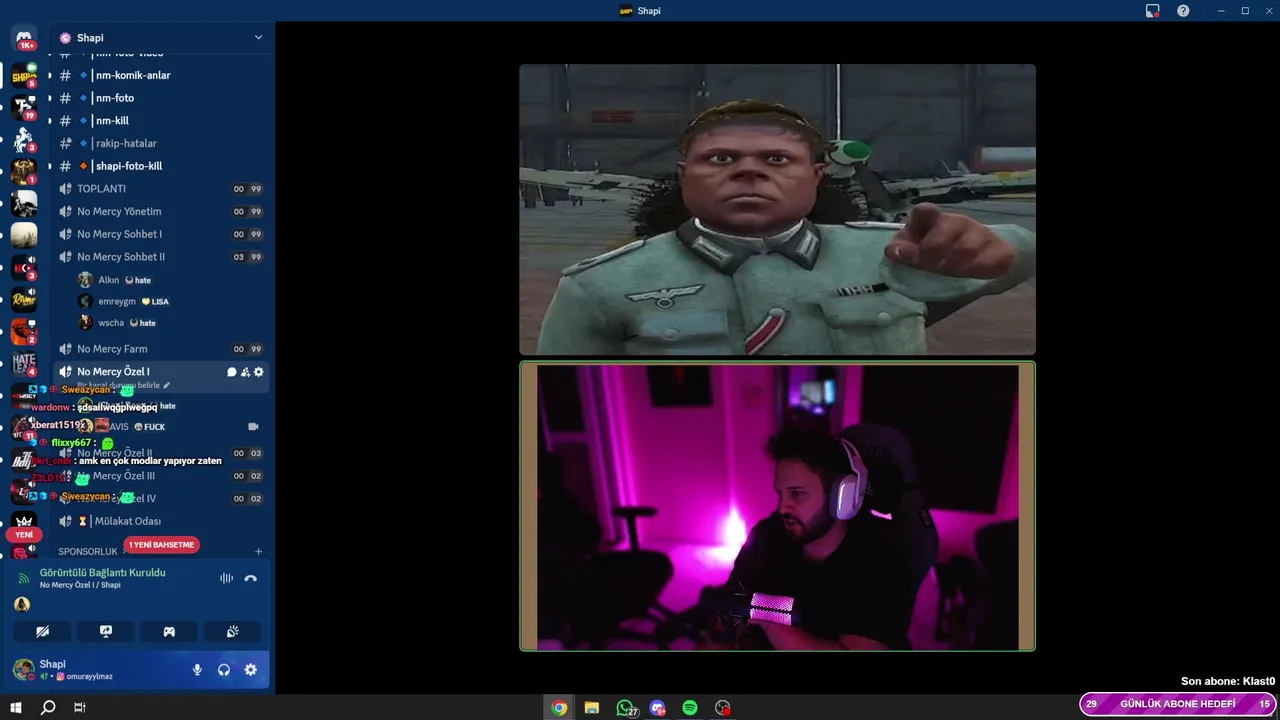Open Task View on taskbar
The height and width of the screenshot is (720, 1280).
[80, 708]
